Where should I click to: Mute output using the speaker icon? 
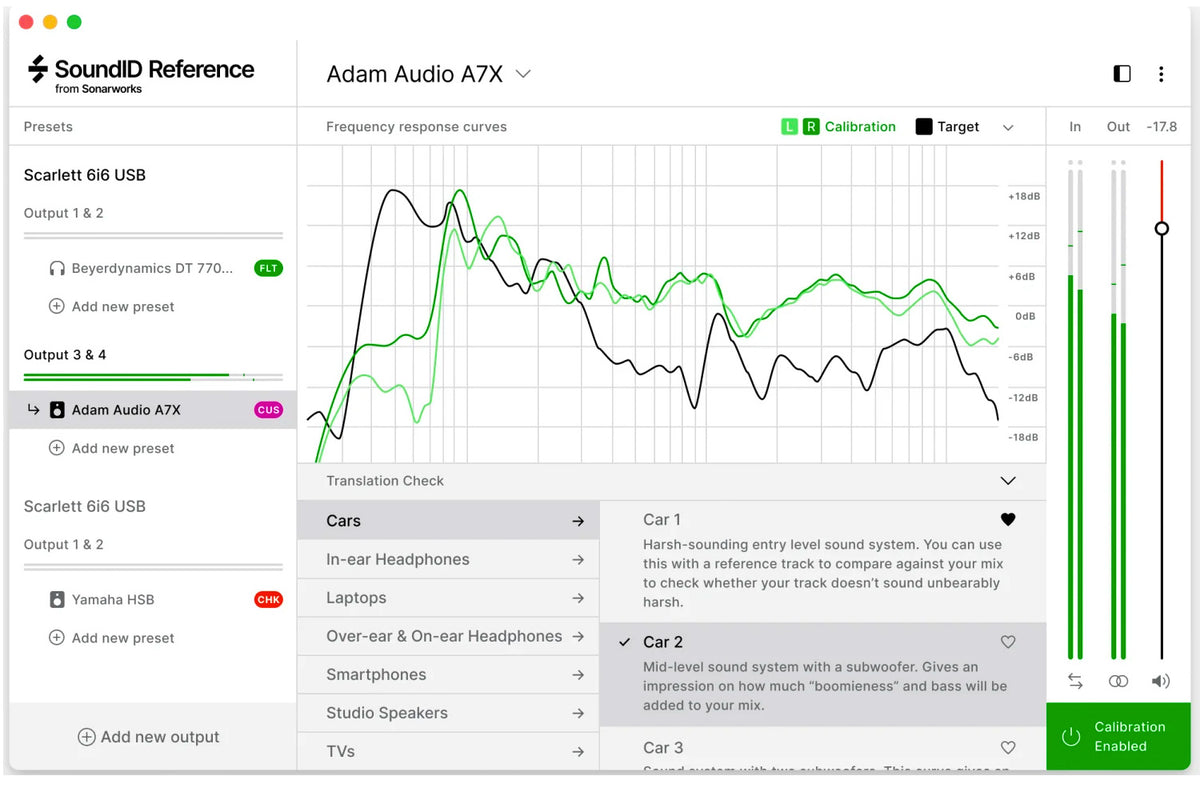click(1161, 681)
